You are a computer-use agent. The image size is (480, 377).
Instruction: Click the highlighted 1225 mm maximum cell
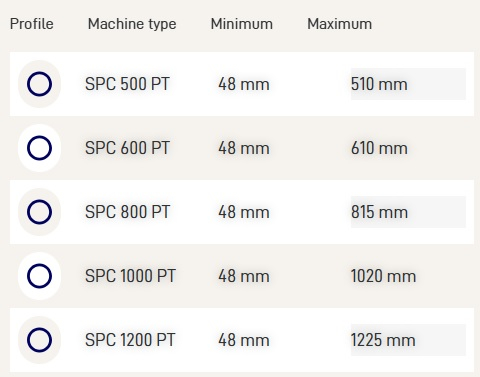click(x=408, y=340)
